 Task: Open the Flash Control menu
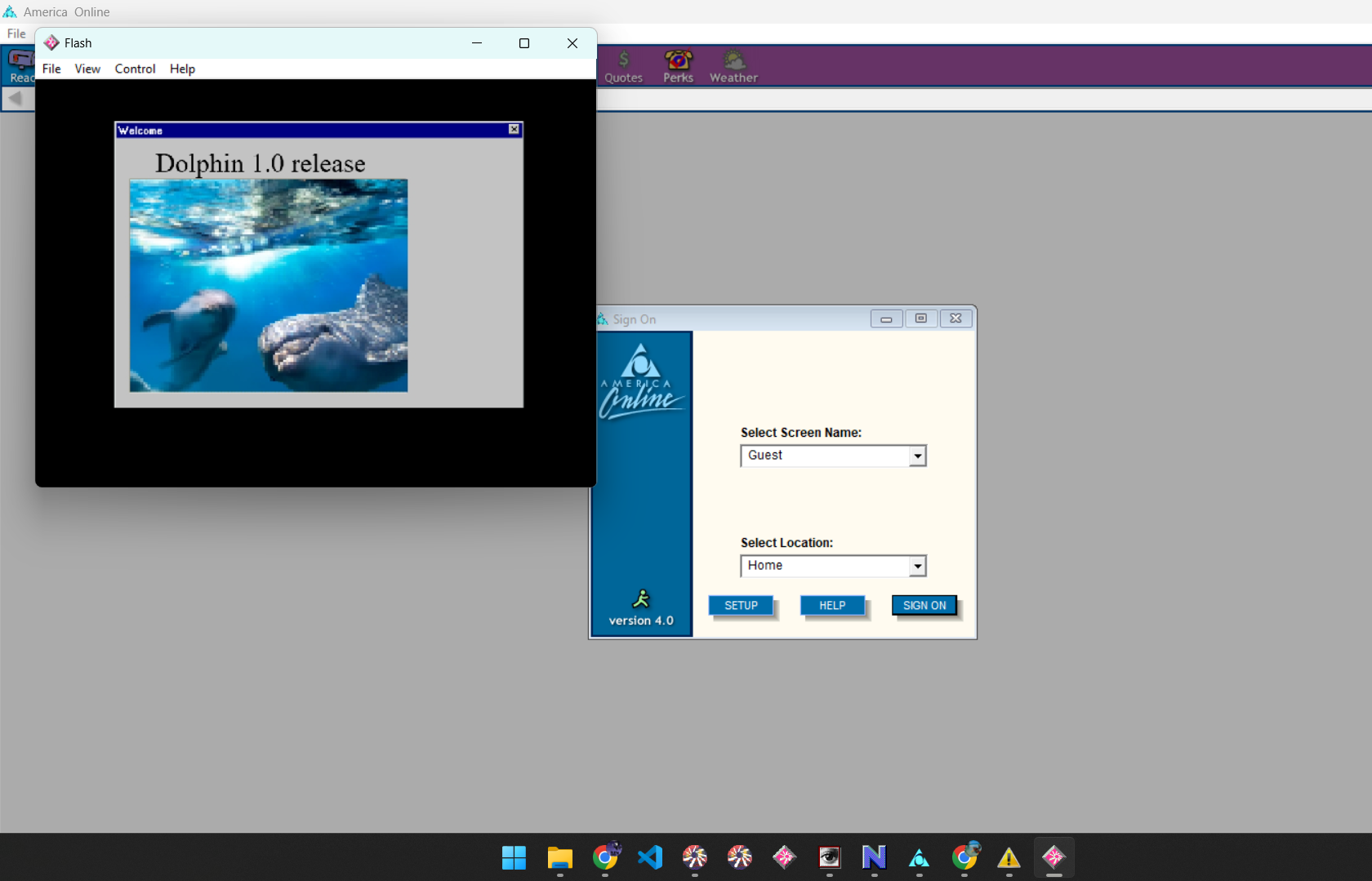tap(135, 69)
